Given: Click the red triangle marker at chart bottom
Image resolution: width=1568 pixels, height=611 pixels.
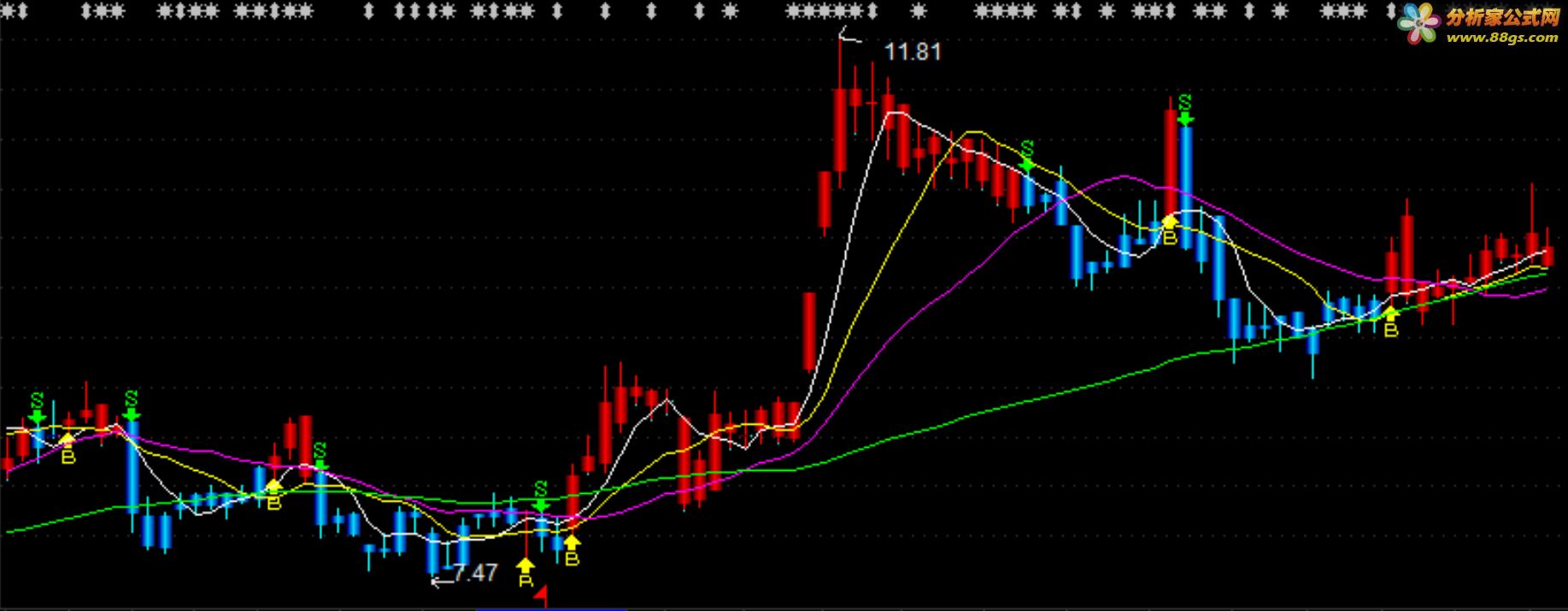Looking at the screenshot, I should coord(541,597).
